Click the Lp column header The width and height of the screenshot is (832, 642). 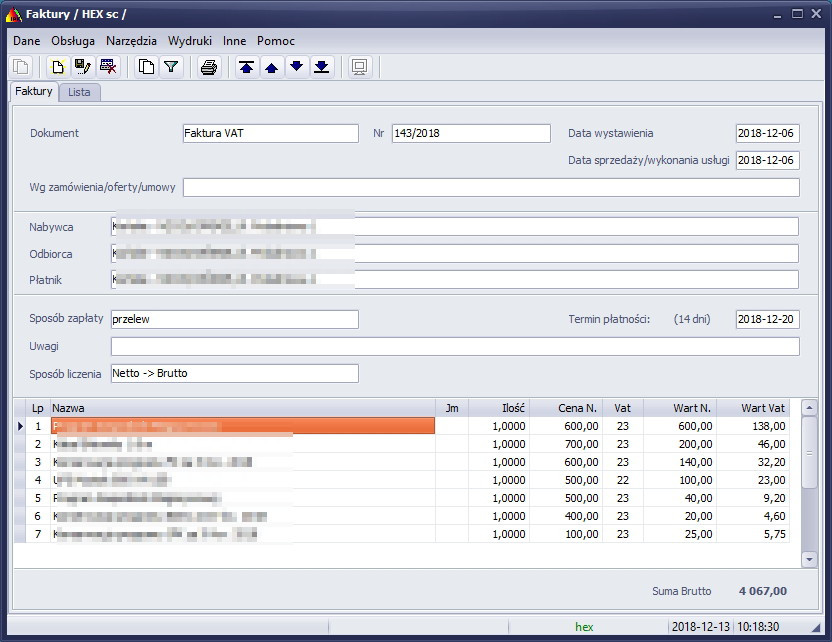tap(38, 408)
